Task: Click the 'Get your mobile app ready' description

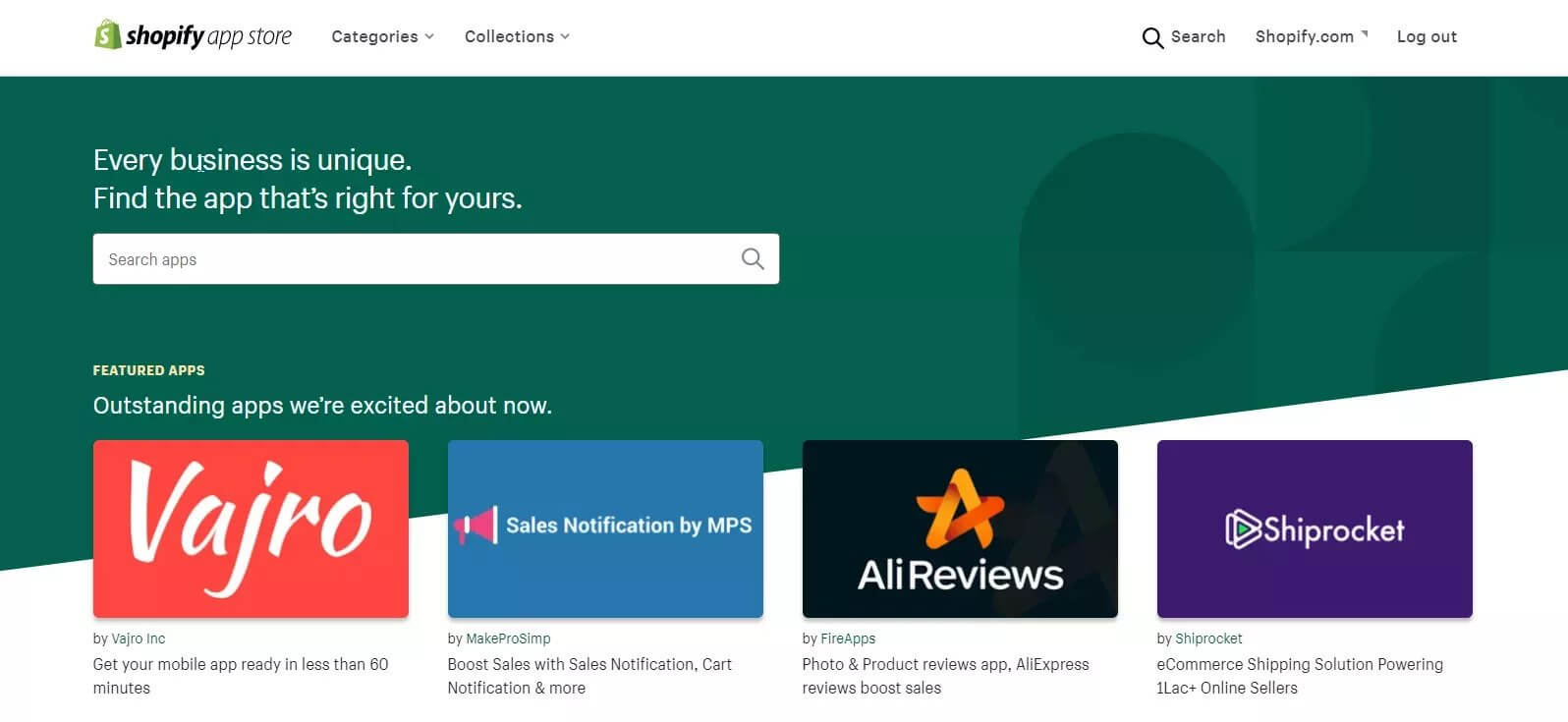Action: tap(241, 676)
